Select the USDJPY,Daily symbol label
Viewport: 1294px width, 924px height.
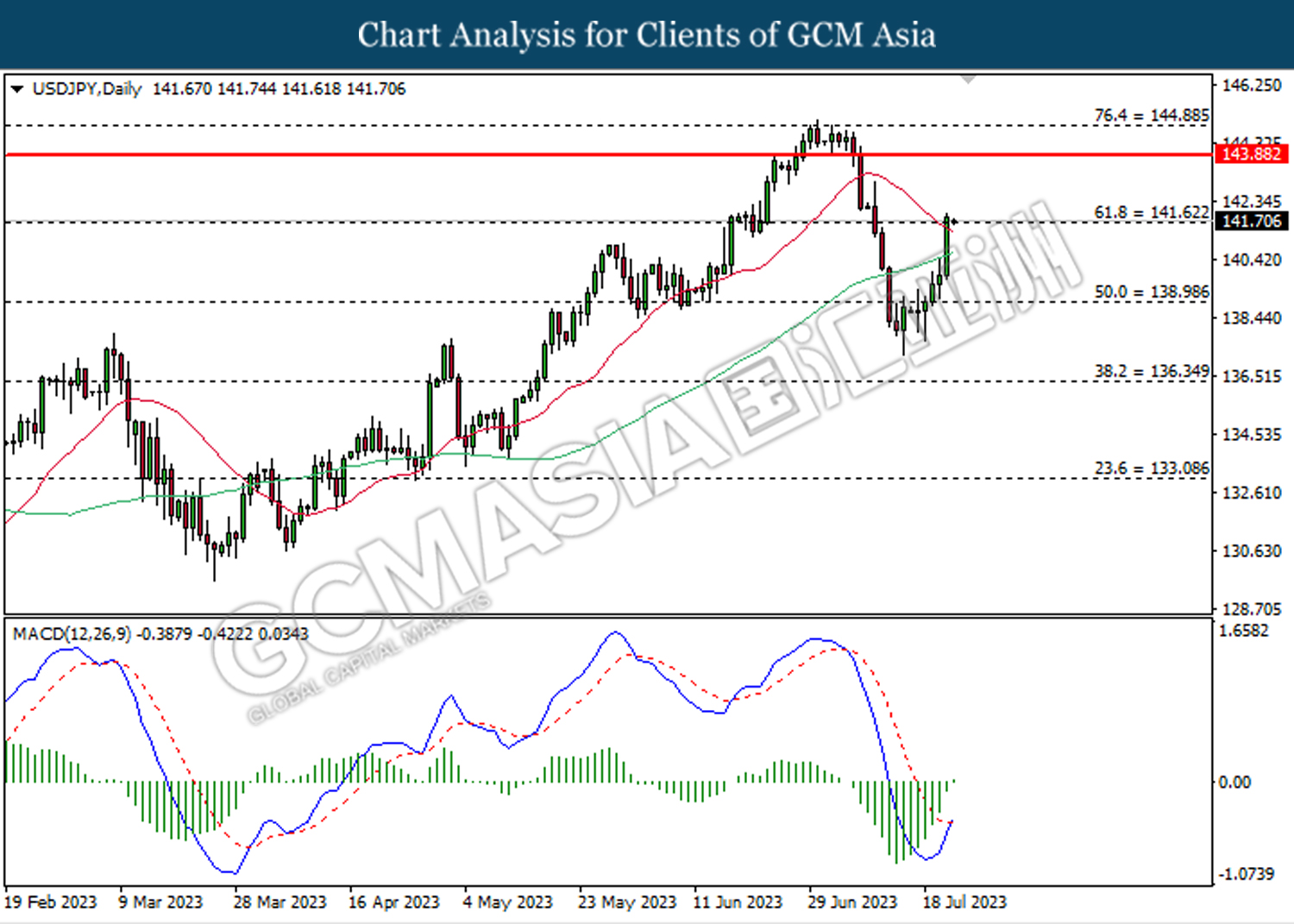tap(86, 89)
